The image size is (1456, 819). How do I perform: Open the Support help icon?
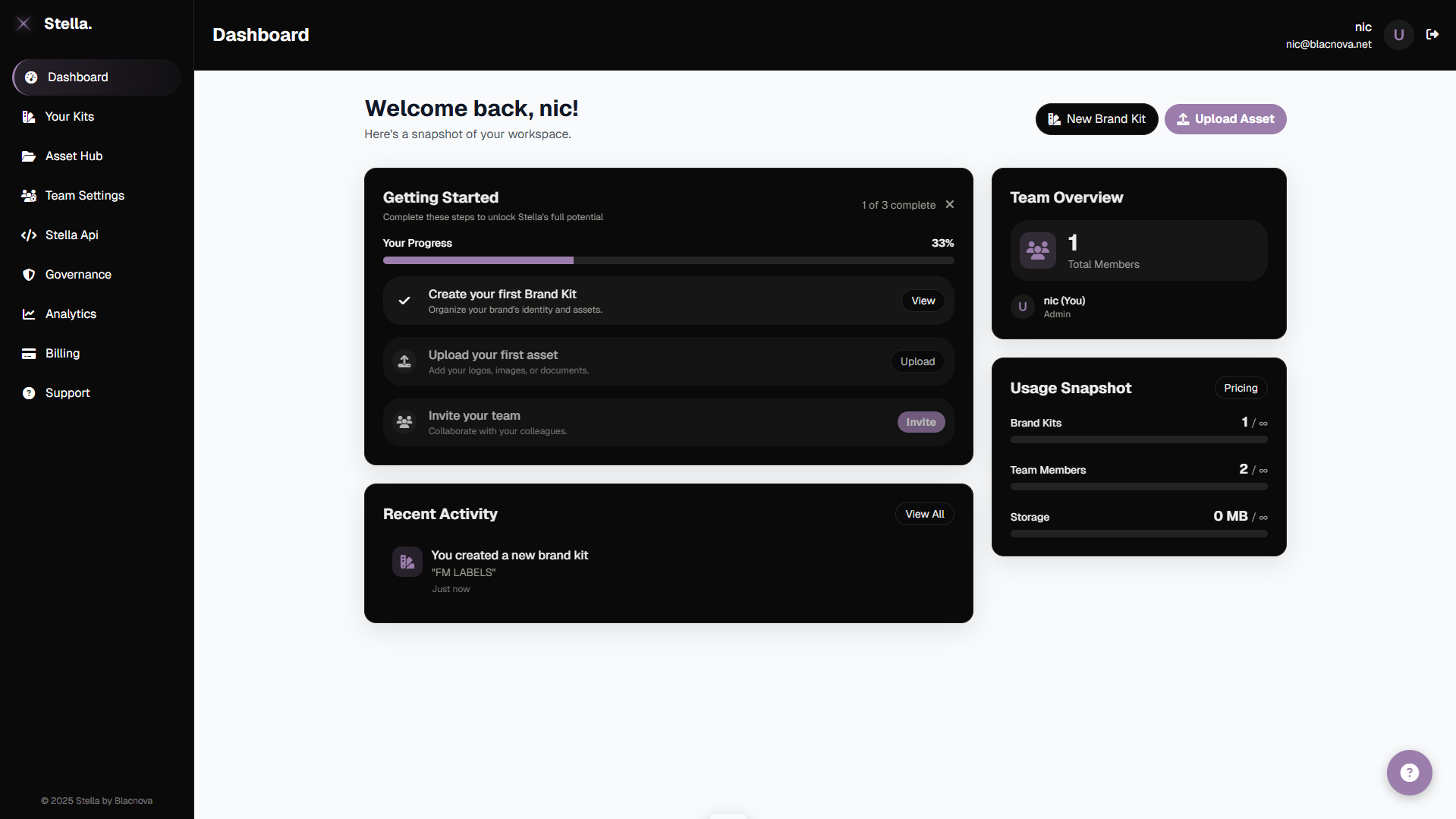tap(28, 392)
